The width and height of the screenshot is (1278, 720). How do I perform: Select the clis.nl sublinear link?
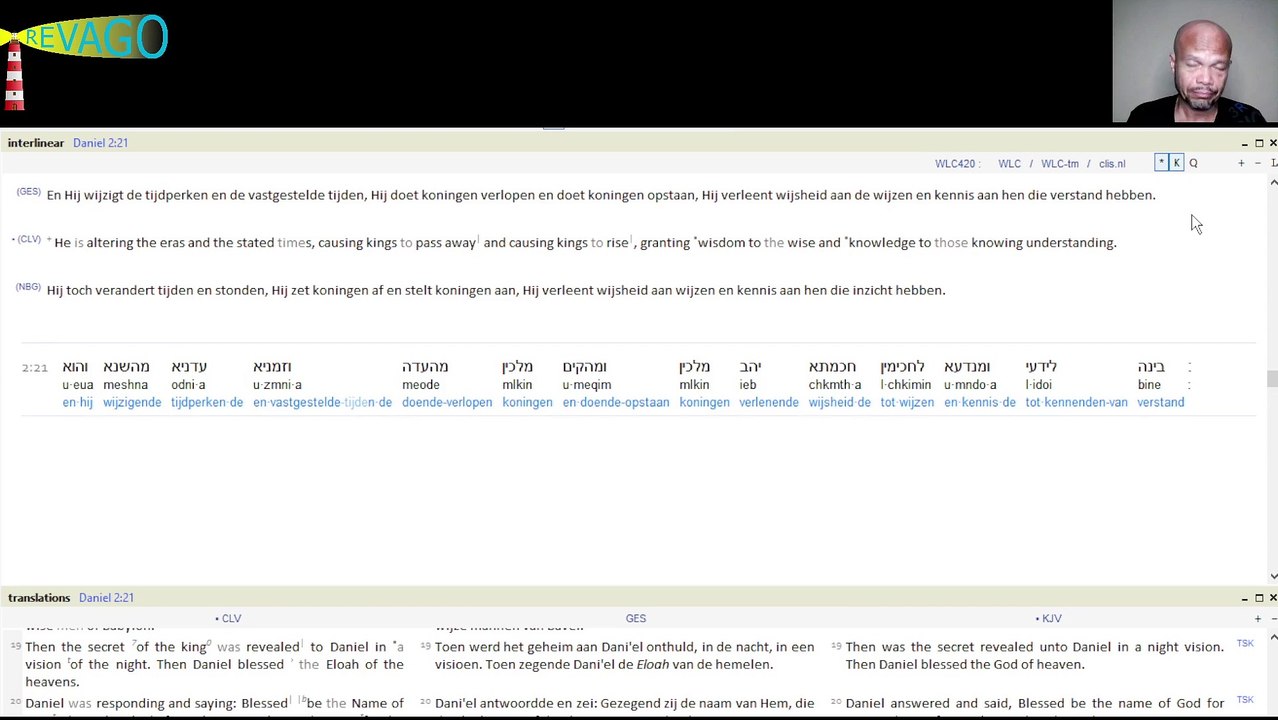1112,164
